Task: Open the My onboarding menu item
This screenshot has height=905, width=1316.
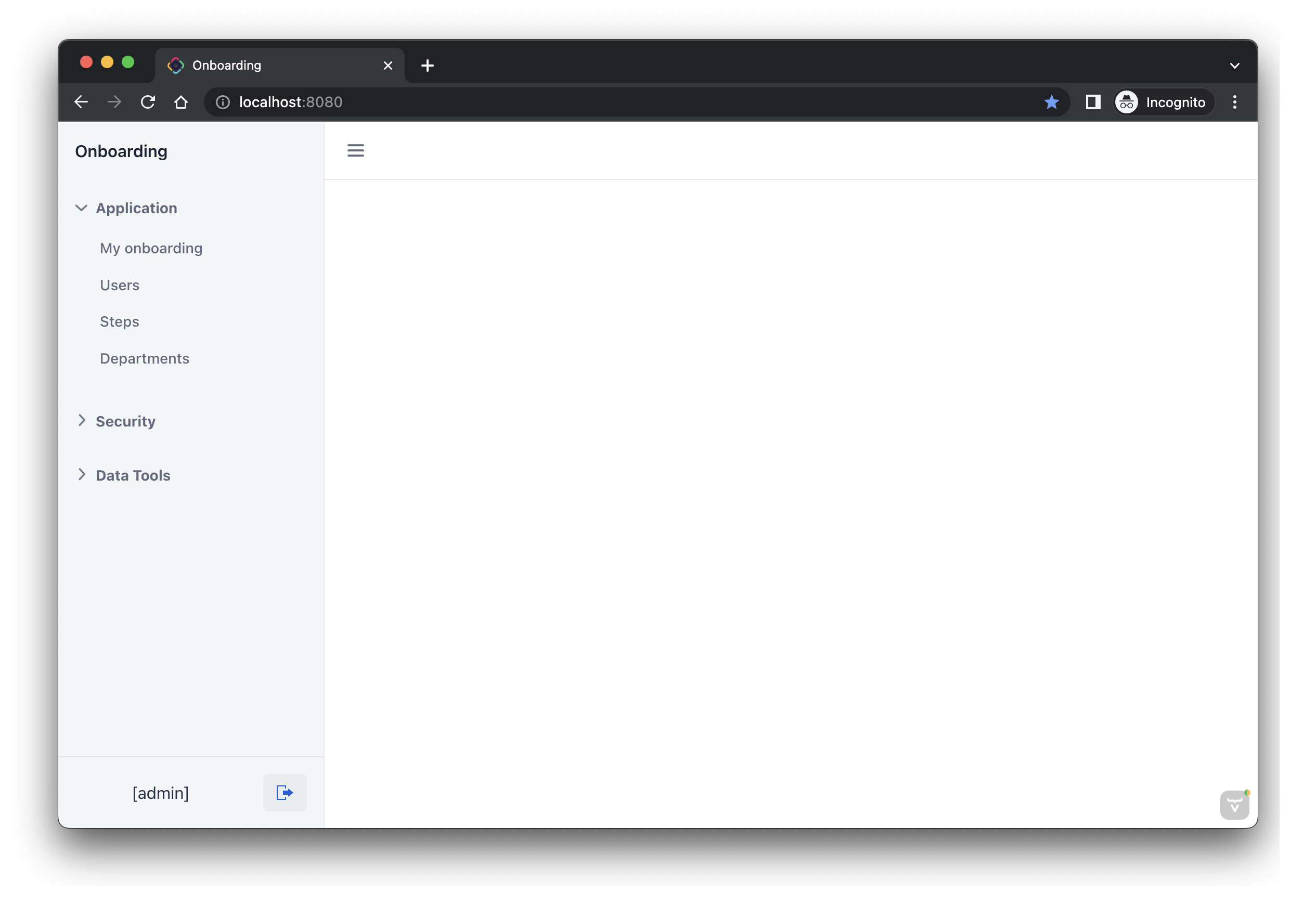Action: coord(151,249)
